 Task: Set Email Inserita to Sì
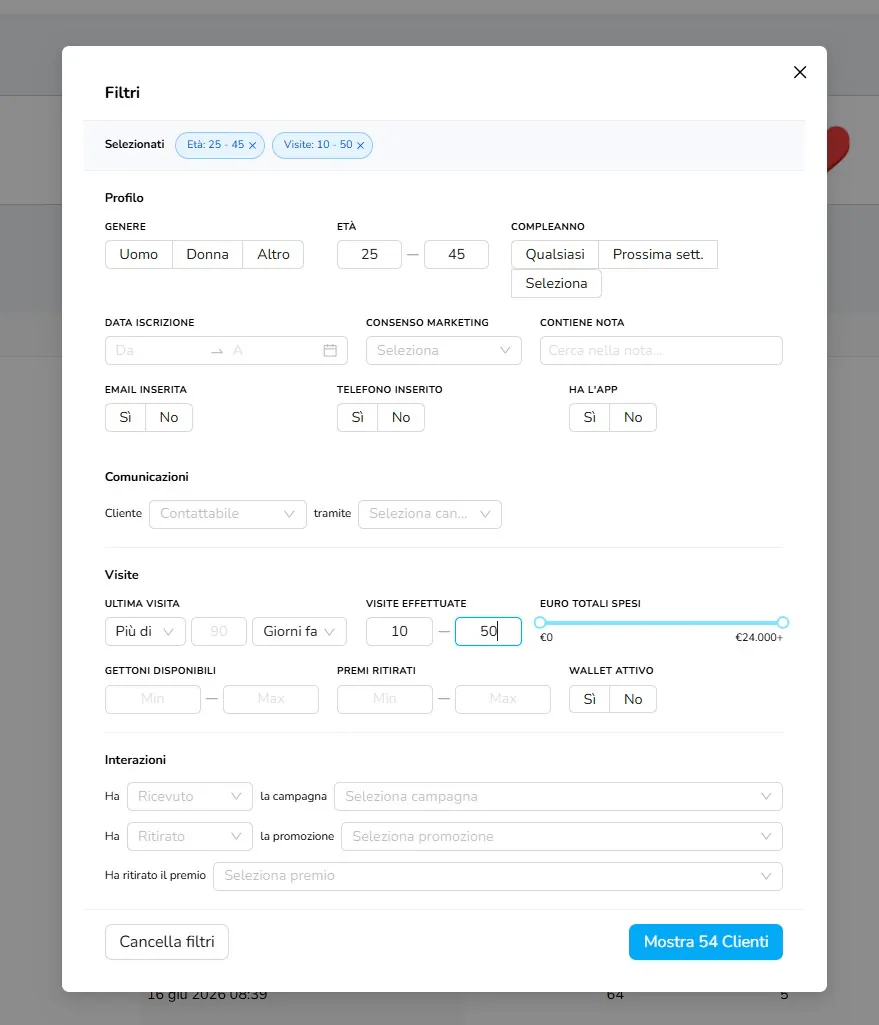[x=125, y=418]
